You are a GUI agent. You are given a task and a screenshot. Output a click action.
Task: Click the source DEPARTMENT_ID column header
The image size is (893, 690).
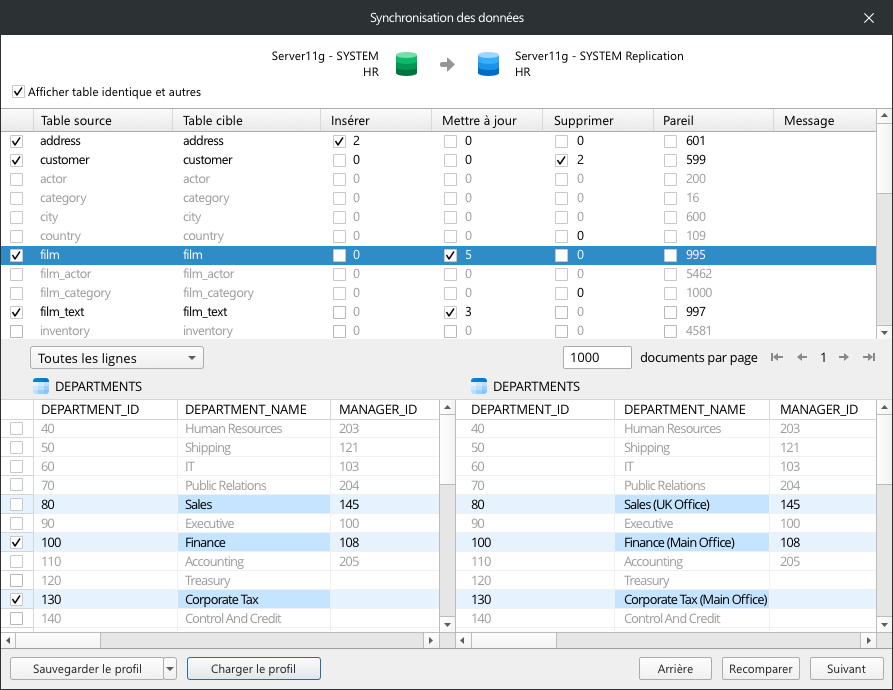pyautogui.click(x=106, y=409)
